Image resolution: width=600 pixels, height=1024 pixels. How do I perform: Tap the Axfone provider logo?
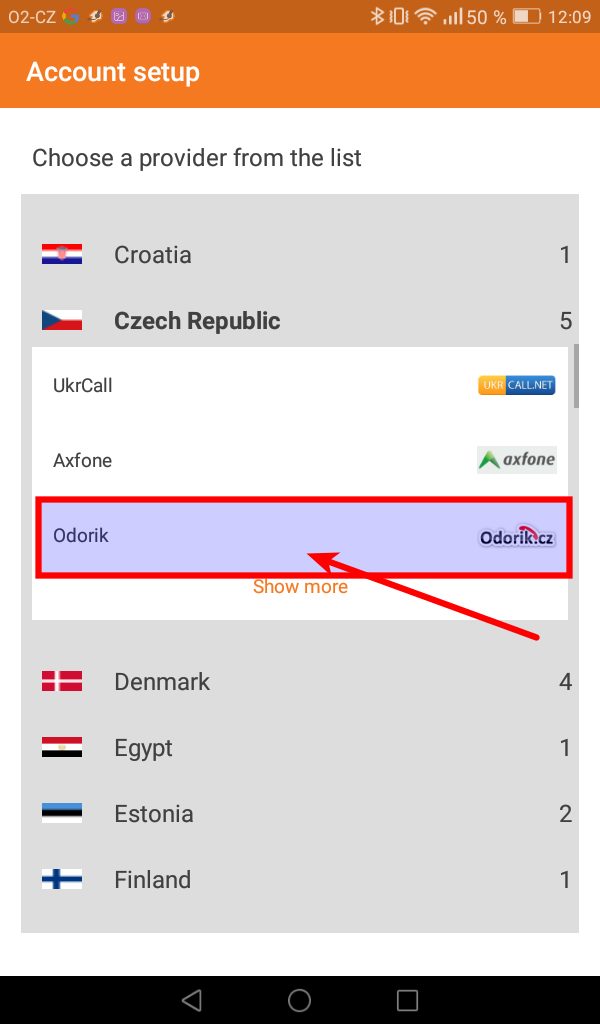point(516,460)
